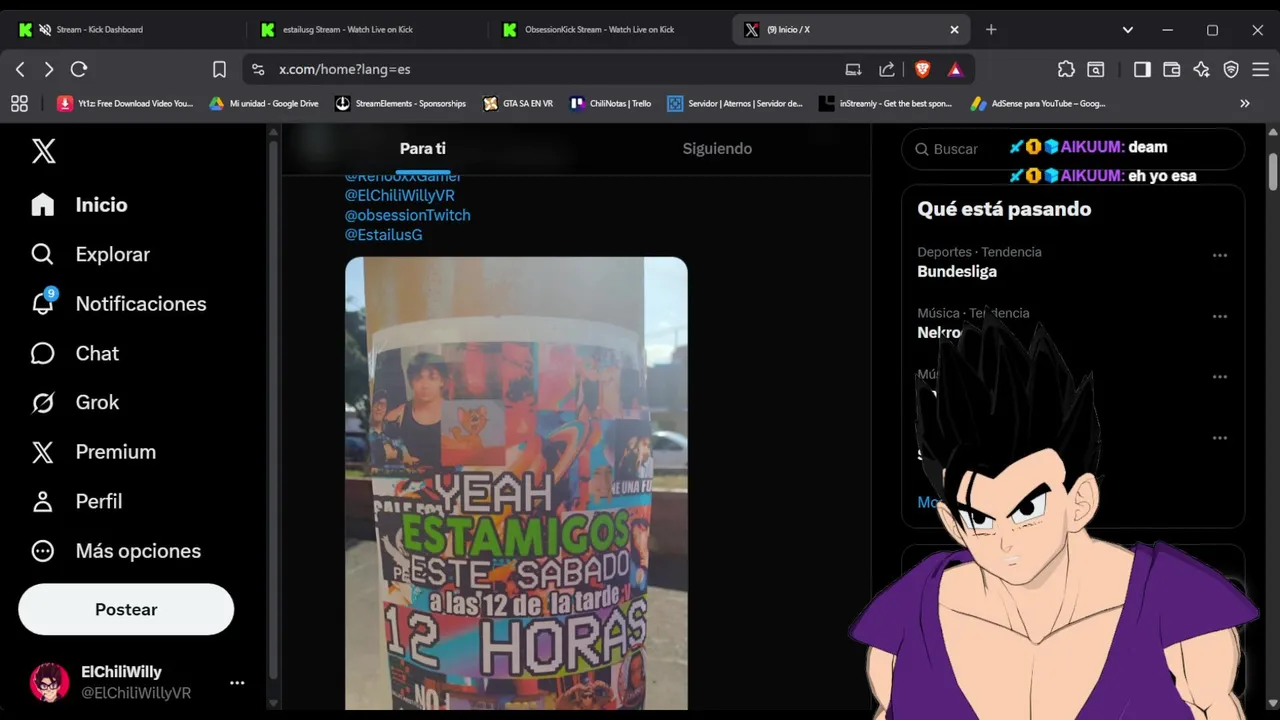Open the bookmarks apps grid icon
The image size is (1280, 720).
click(x=19, y=103)
